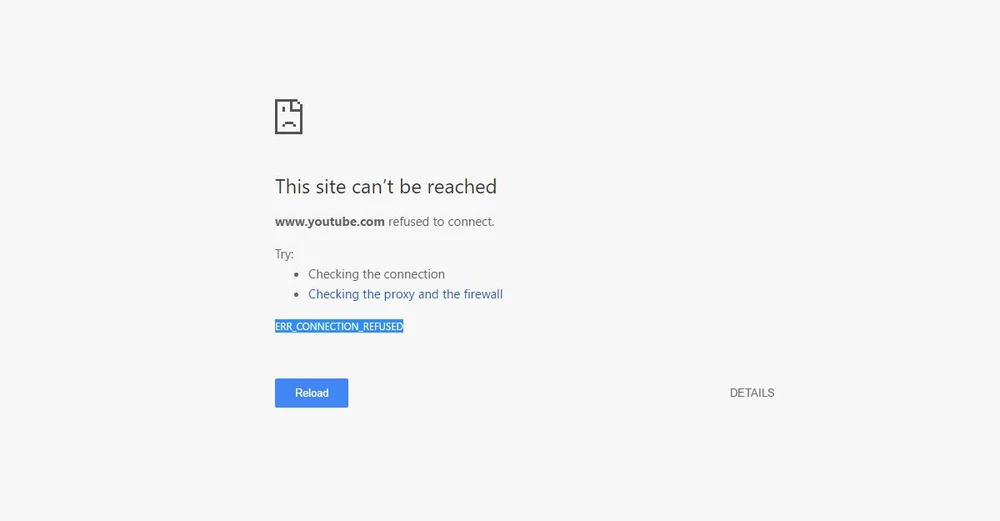Click the highlighted ERR_CONNECTION_REFUSED code
The height and width of the screenshot is (521, 1000).
coord(339,327)
